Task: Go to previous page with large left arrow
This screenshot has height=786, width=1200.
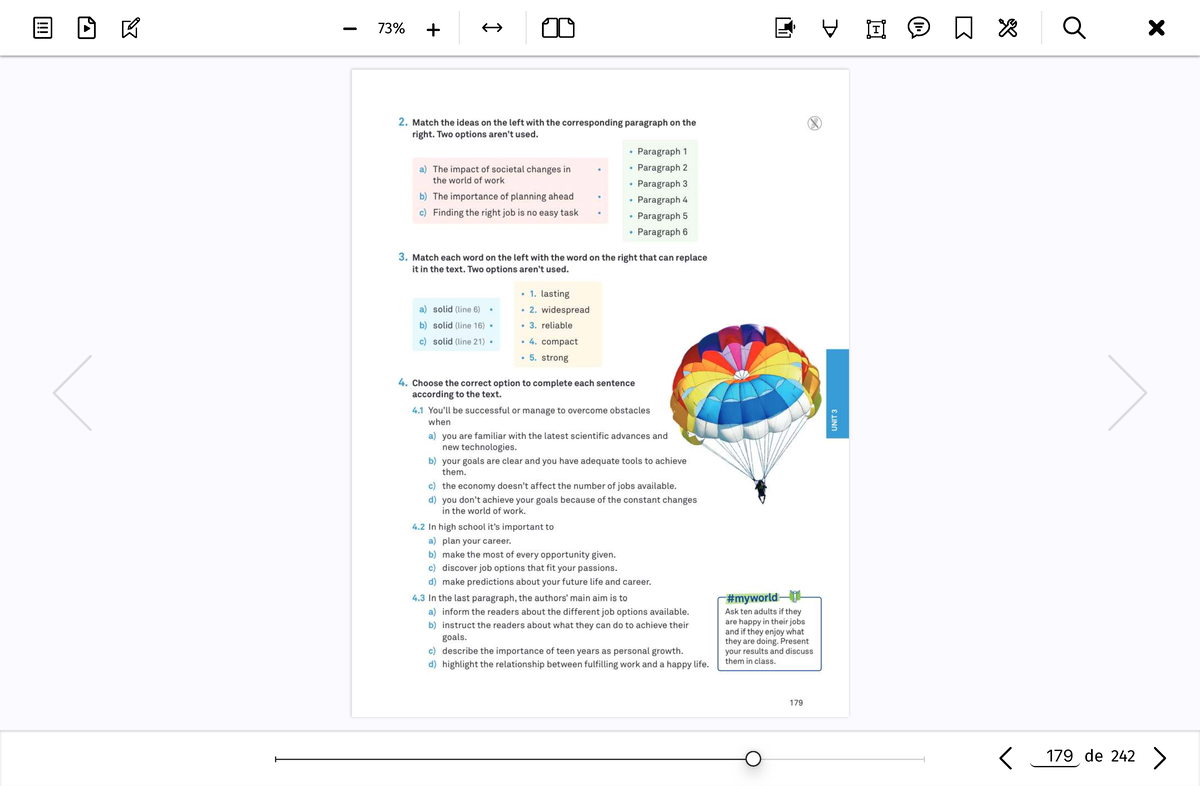Action: [73, 392]
